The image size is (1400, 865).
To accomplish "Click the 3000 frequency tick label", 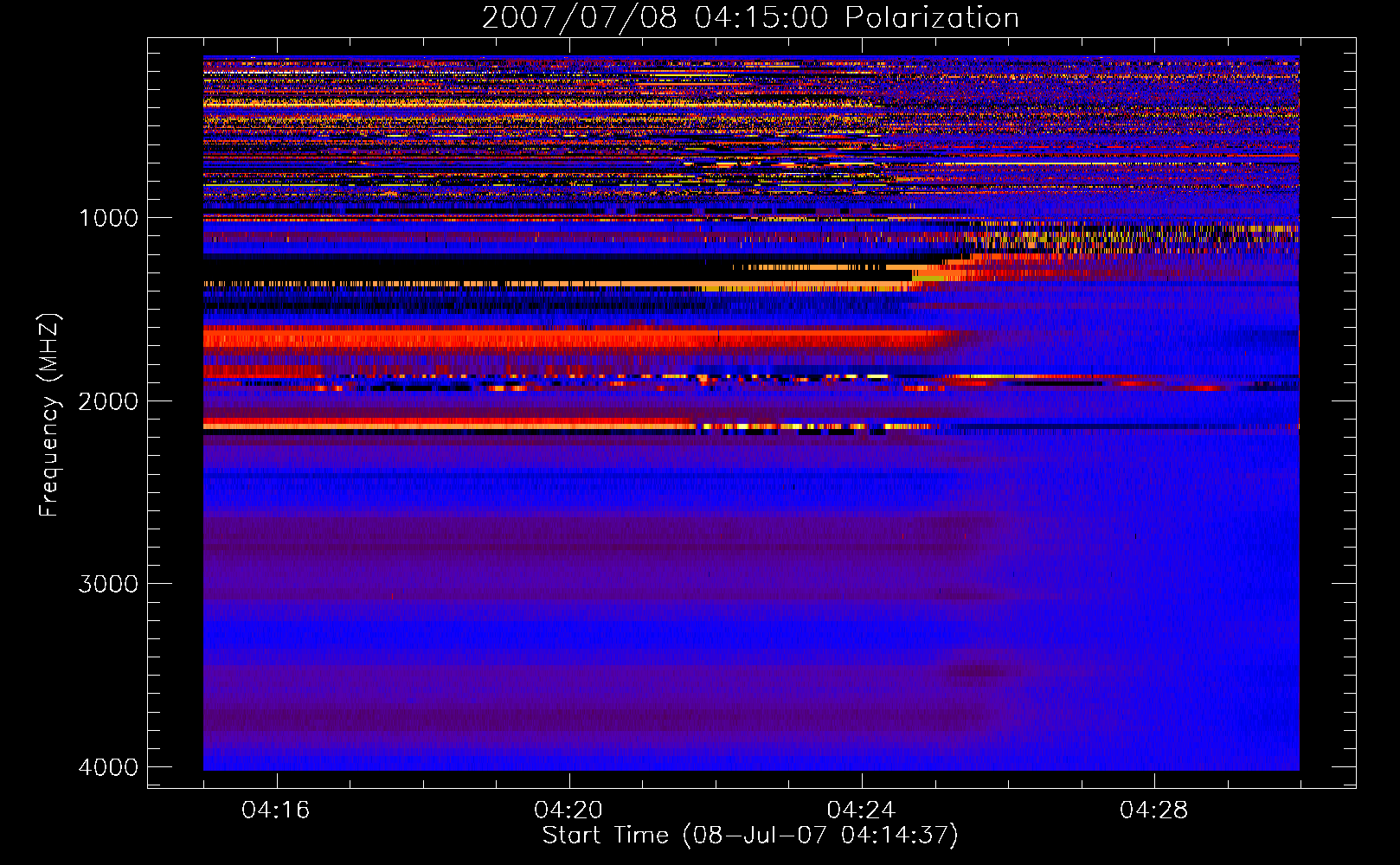I will [108, 584].
